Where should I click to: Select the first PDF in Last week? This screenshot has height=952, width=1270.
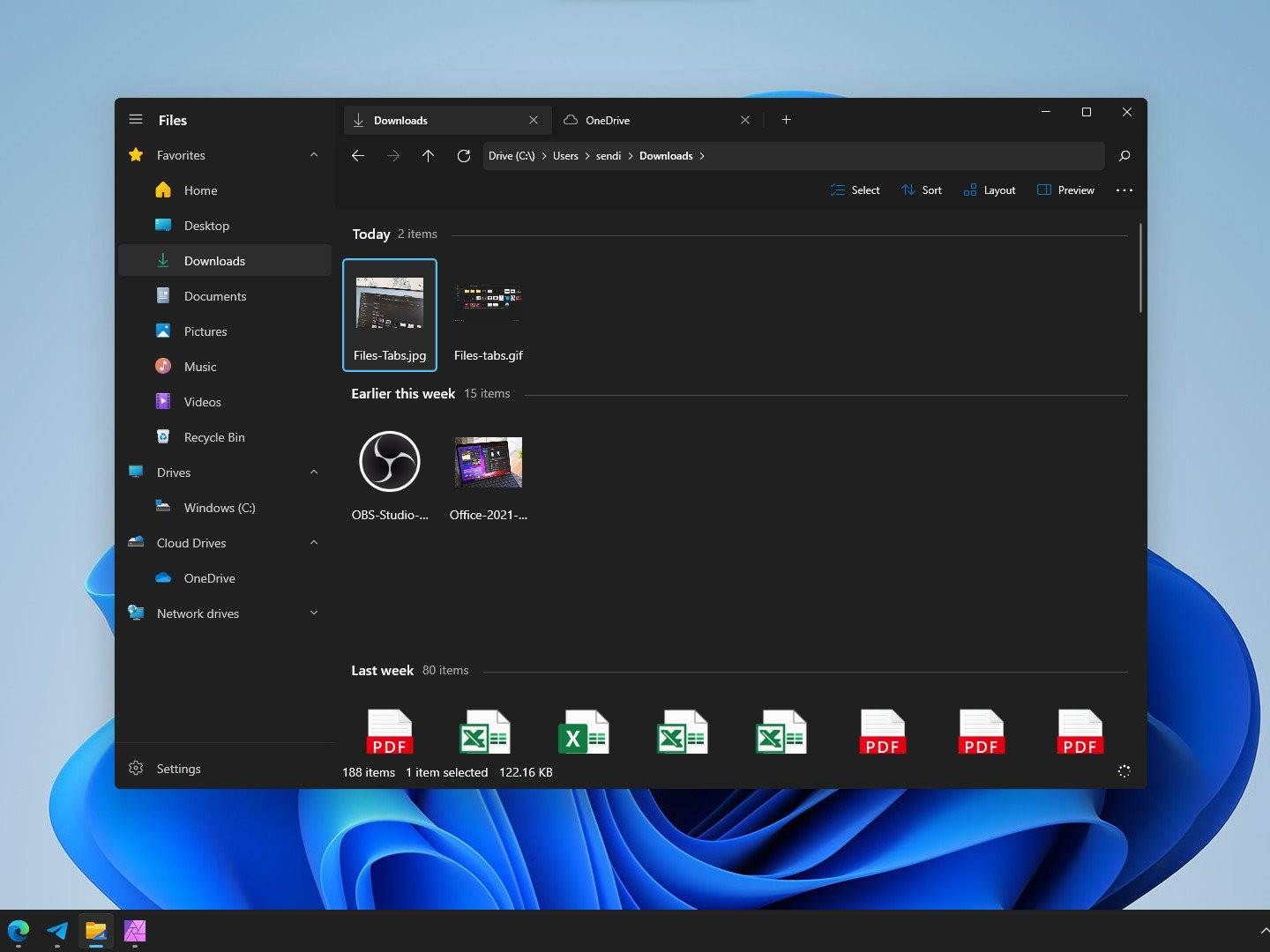pyautogui.click(x=390, y=732)
